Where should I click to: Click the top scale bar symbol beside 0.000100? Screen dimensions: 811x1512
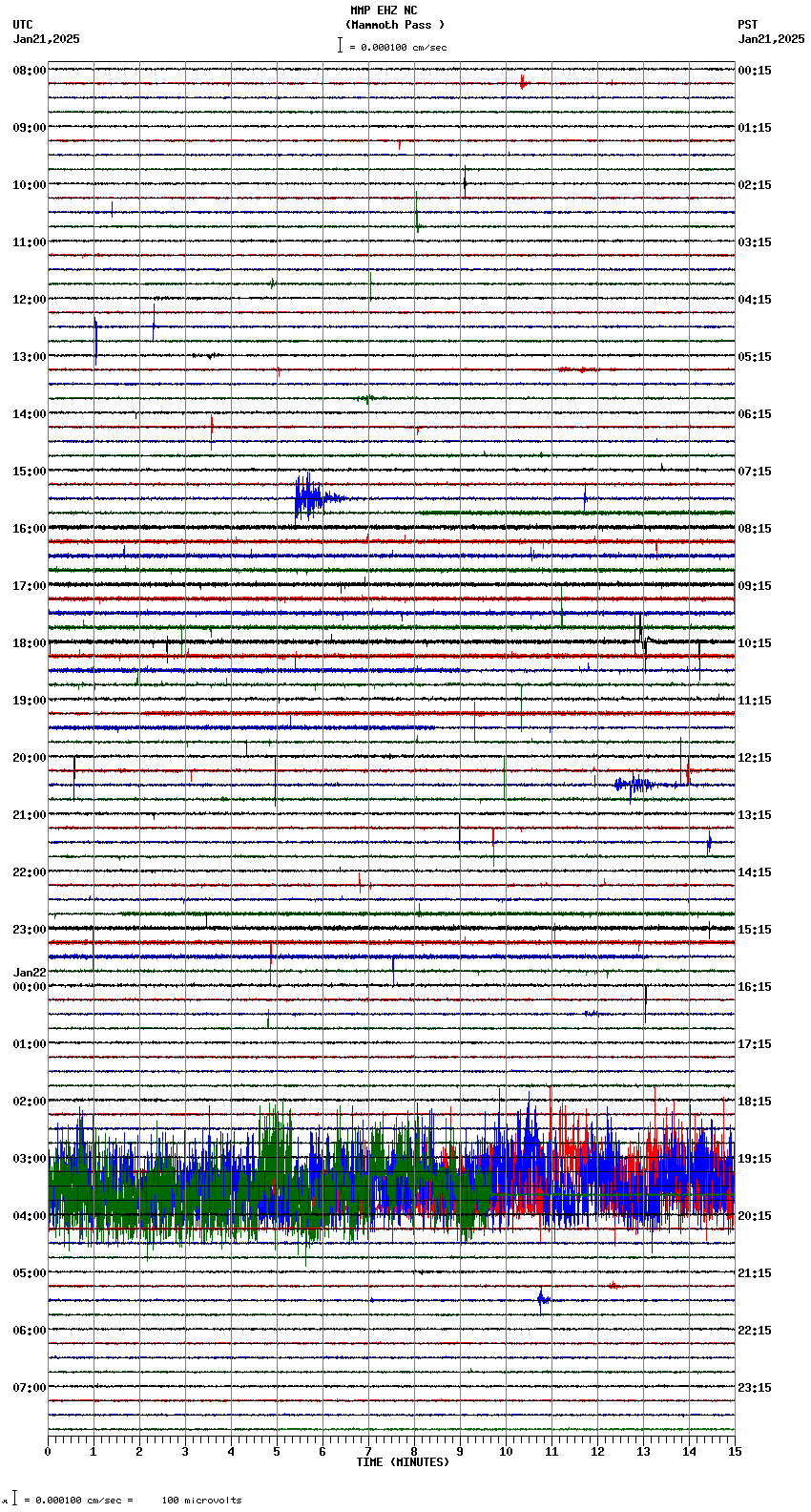340,45
